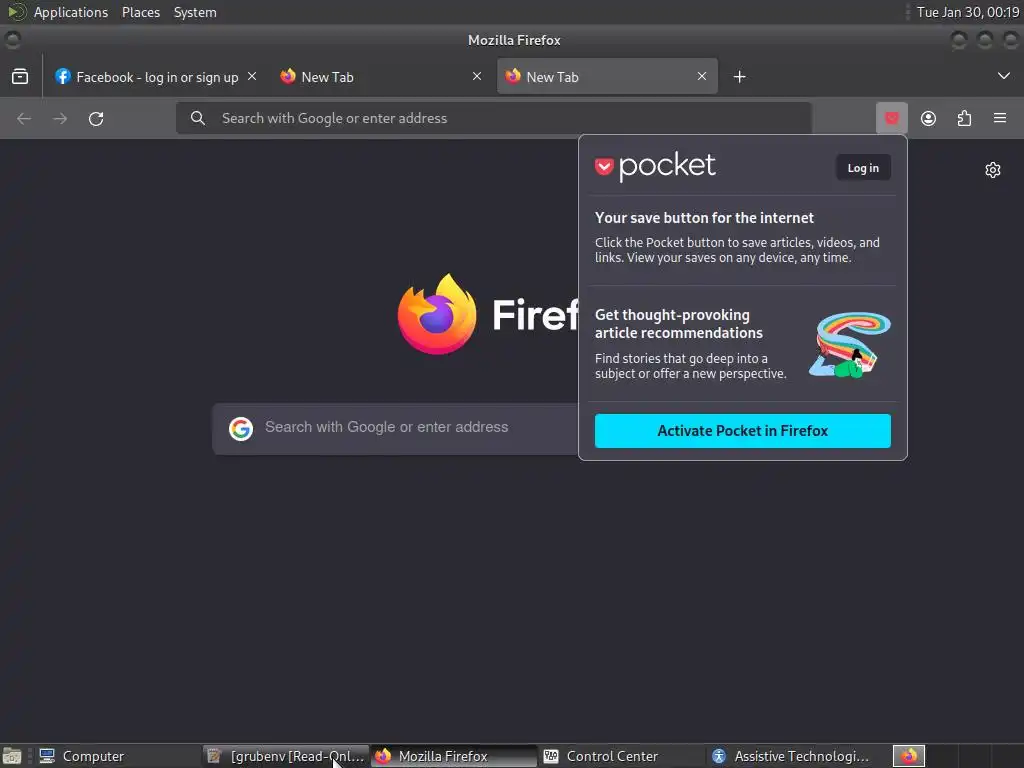Switch to Assistive Technologies taskbar window
This screenshot has width=1024, height=768.
click(x=790, y=756)
